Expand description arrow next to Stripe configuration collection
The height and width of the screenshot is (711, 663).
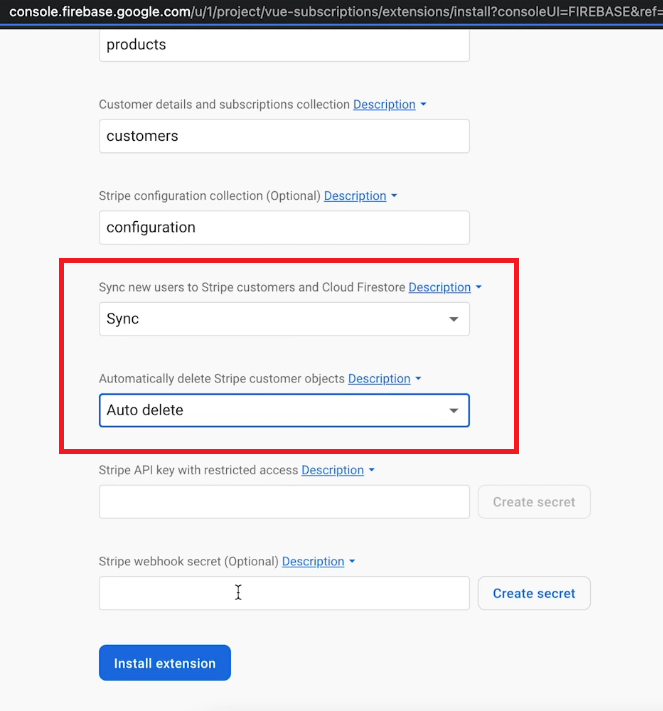tap(394, 196)
